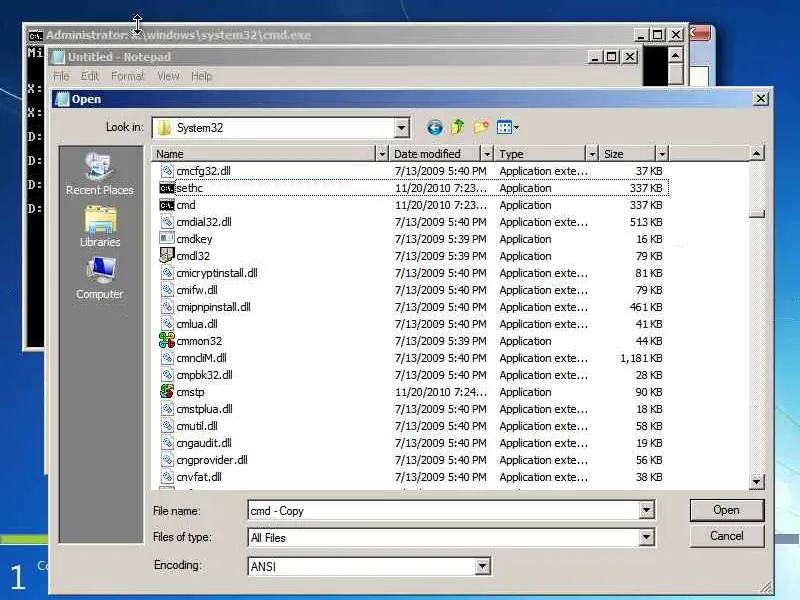This screenshot has height=600, width=800.
Task: Sort files by Name column header
Action: [264, 154]
